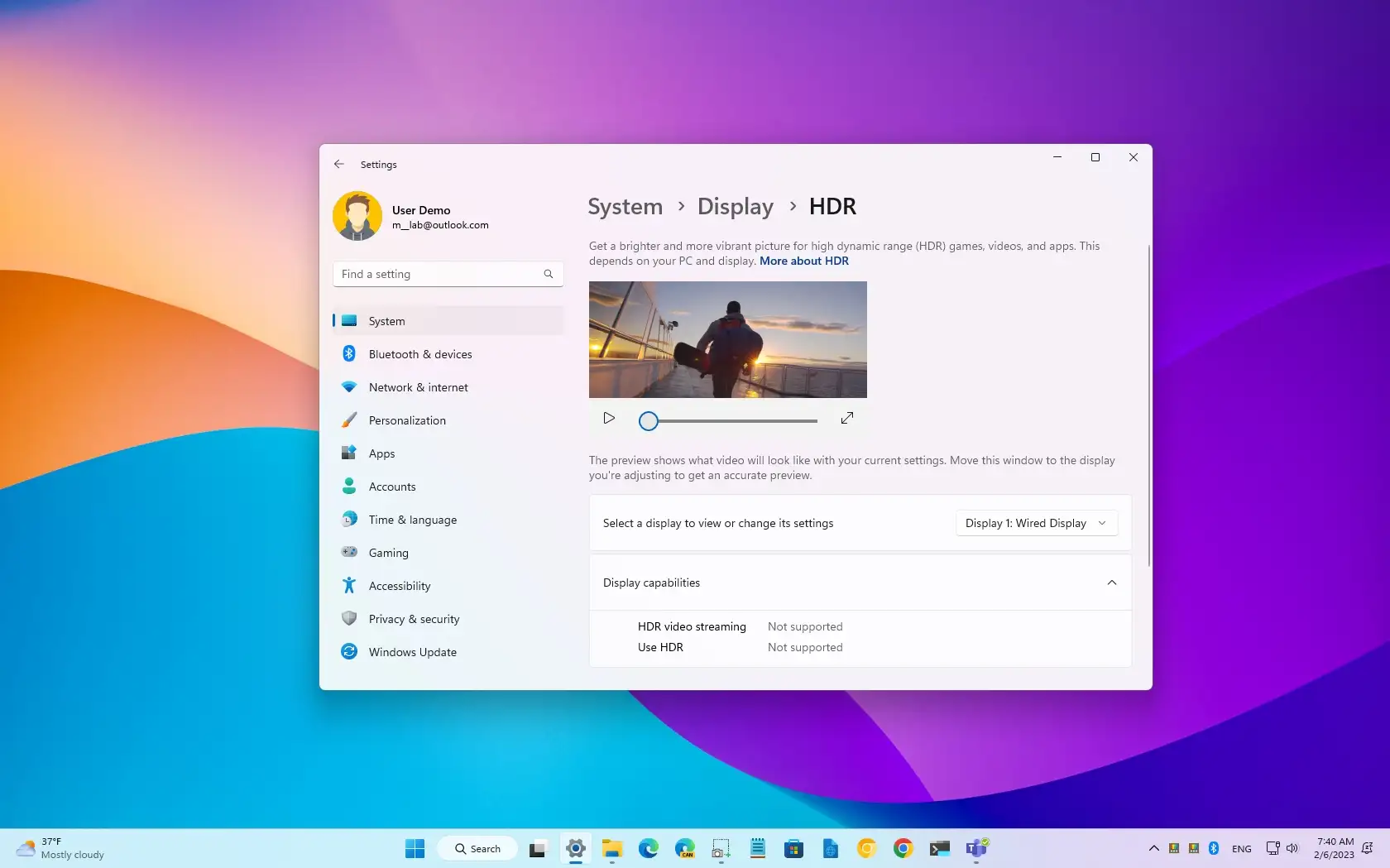The image size is (1390, 868).
Task: Open Microsoft Teams from the taskbar
Action: point(976,848)
